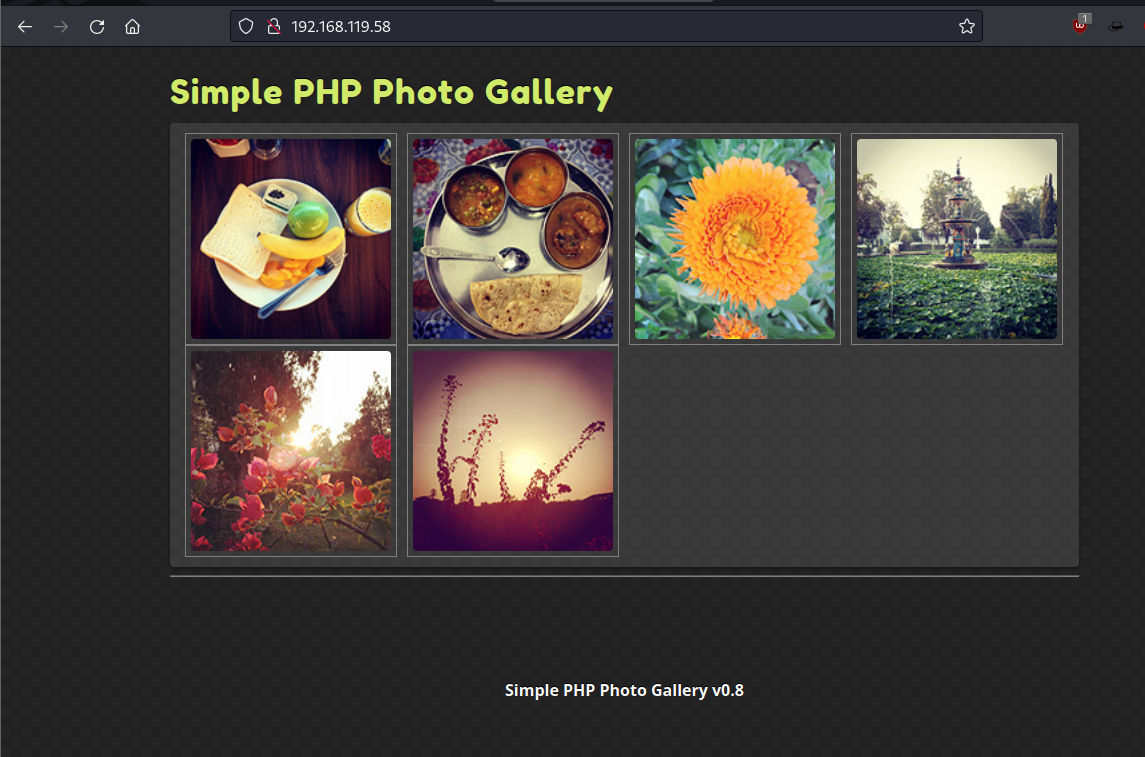Screen dimensions: 1145x757
Task: Open the breakfast plate with banana photo
Action: (291, 239)
